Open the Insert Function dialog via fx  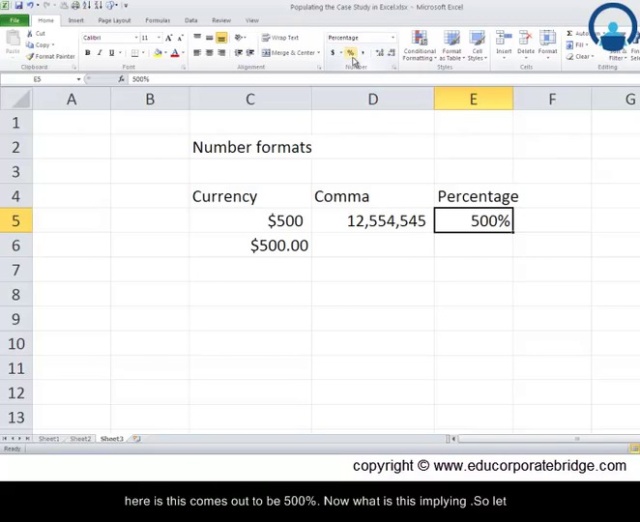121,79
